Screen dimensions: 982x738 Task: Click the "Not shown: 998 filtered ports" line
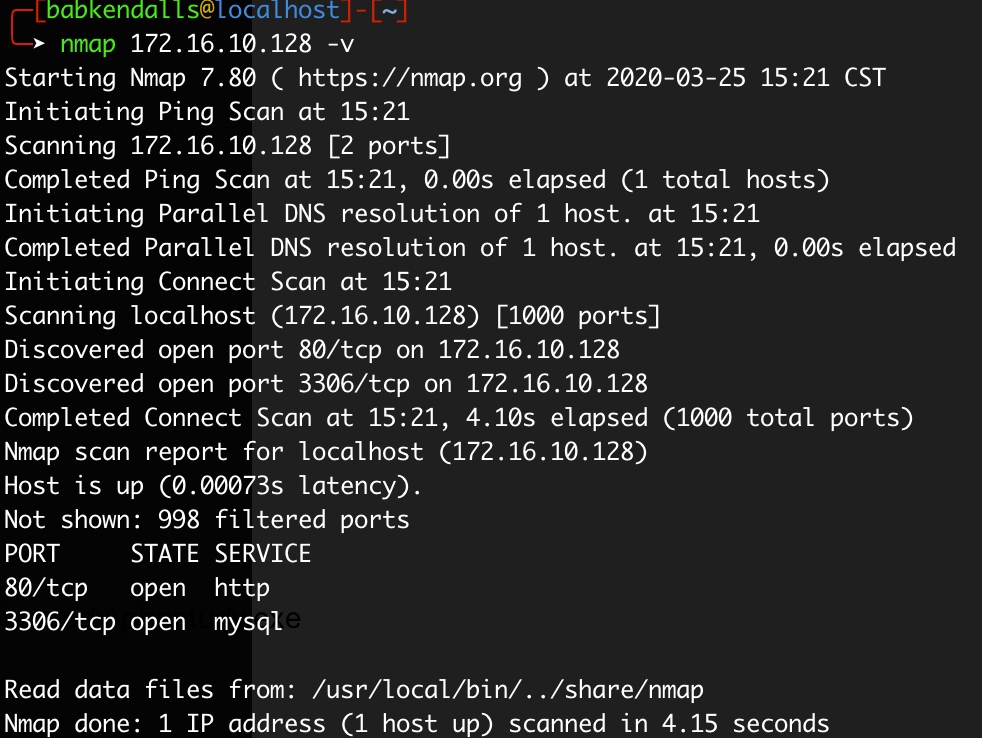tap(207, 520)
